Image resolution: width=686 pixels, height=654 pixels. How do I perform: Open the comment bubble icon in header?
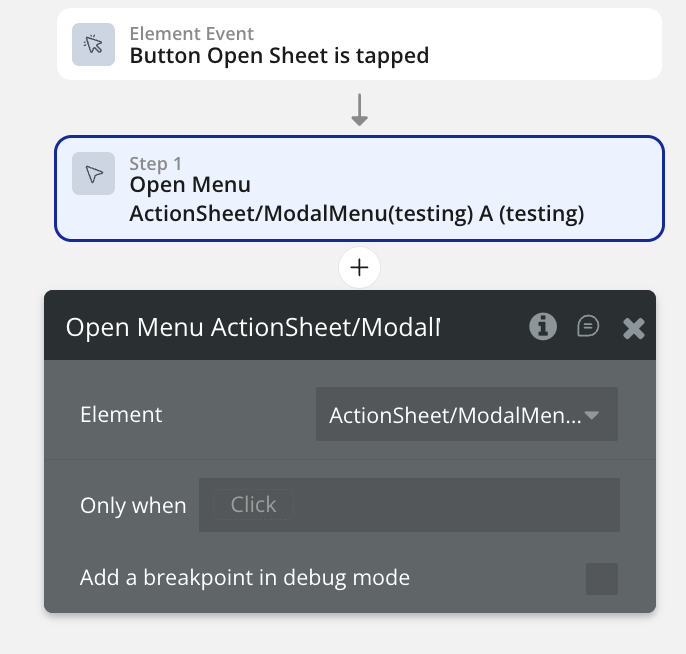point(588,326)
